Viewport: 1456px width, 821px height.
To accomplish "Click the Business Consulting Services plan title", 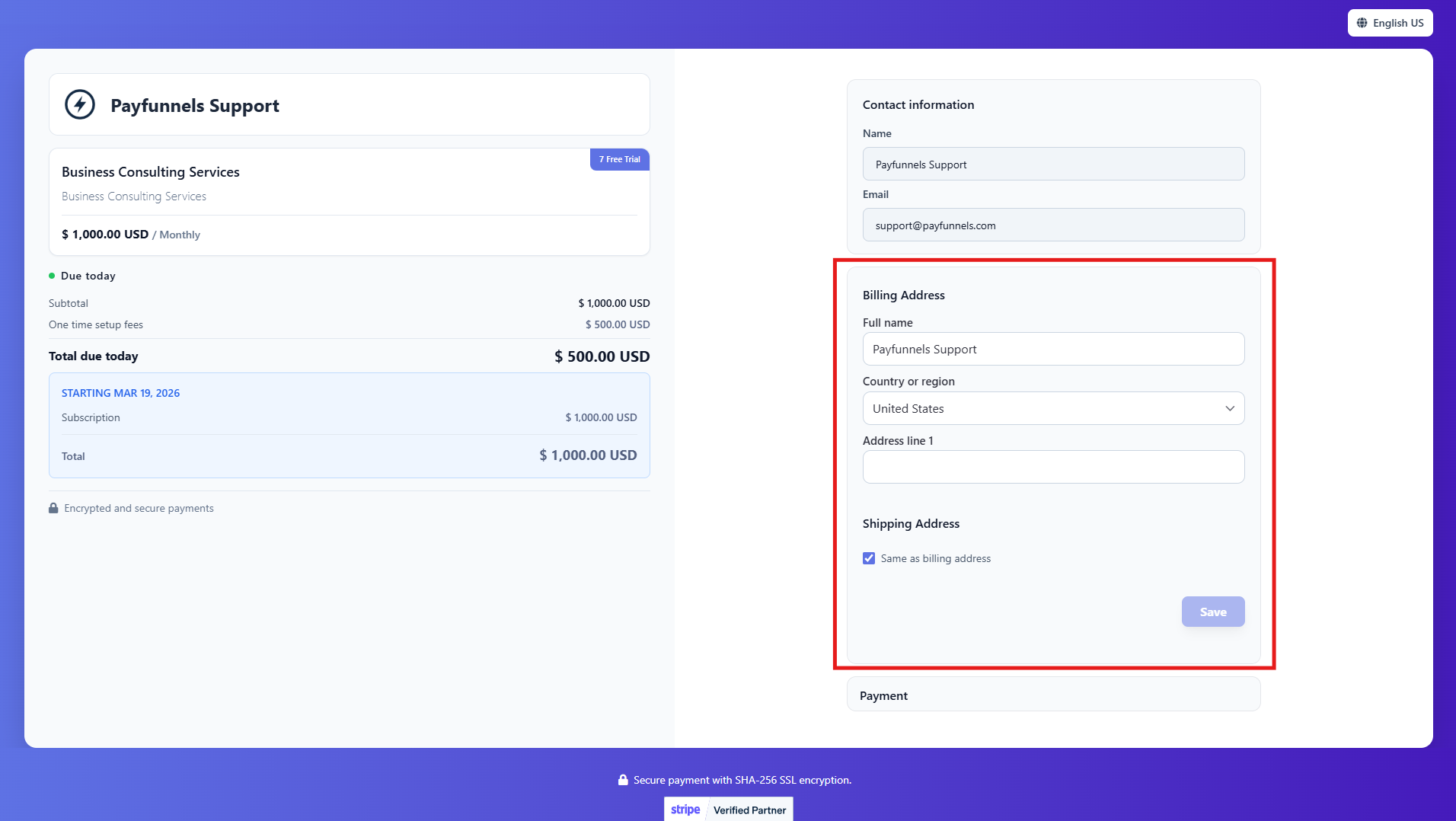I will pos(151,172).
